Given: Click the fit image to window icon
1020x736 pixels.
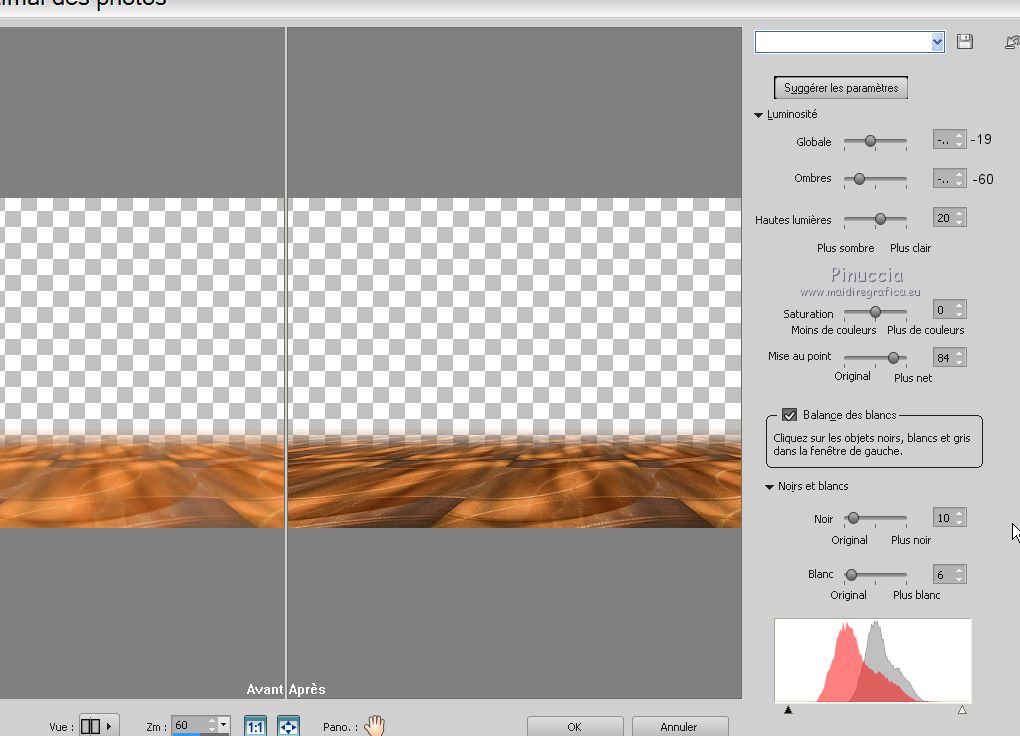Looking at the screenshot, I should tap(288, 726).
